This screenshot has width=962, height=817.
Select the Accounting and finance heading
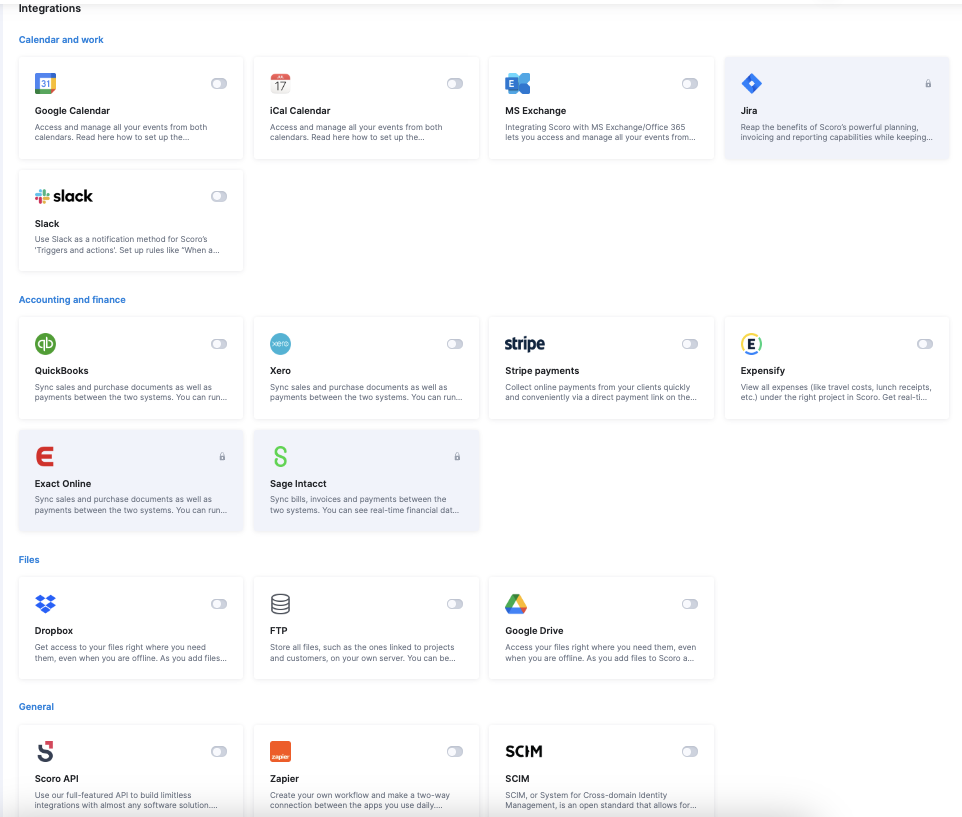pyautogui.click(x=72, y=300)
